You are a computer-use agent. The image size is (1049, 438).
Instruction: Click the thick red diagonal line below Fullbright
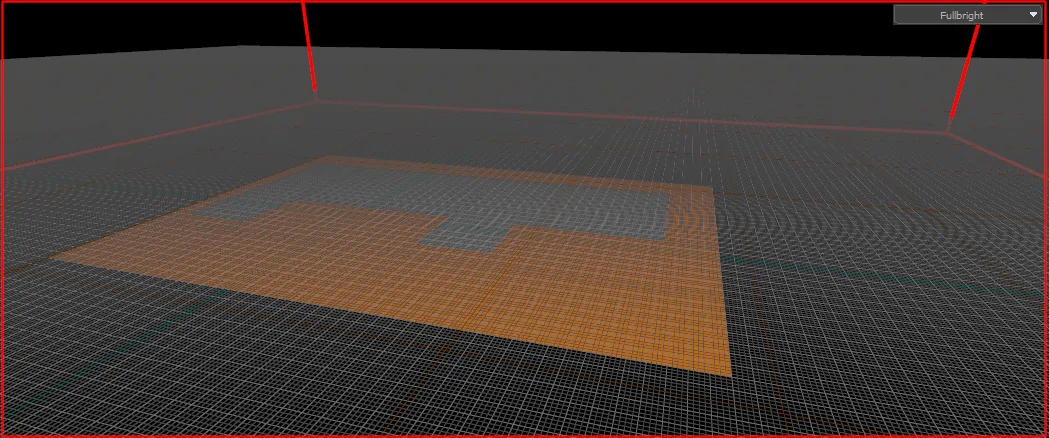[x=964, y=72]
